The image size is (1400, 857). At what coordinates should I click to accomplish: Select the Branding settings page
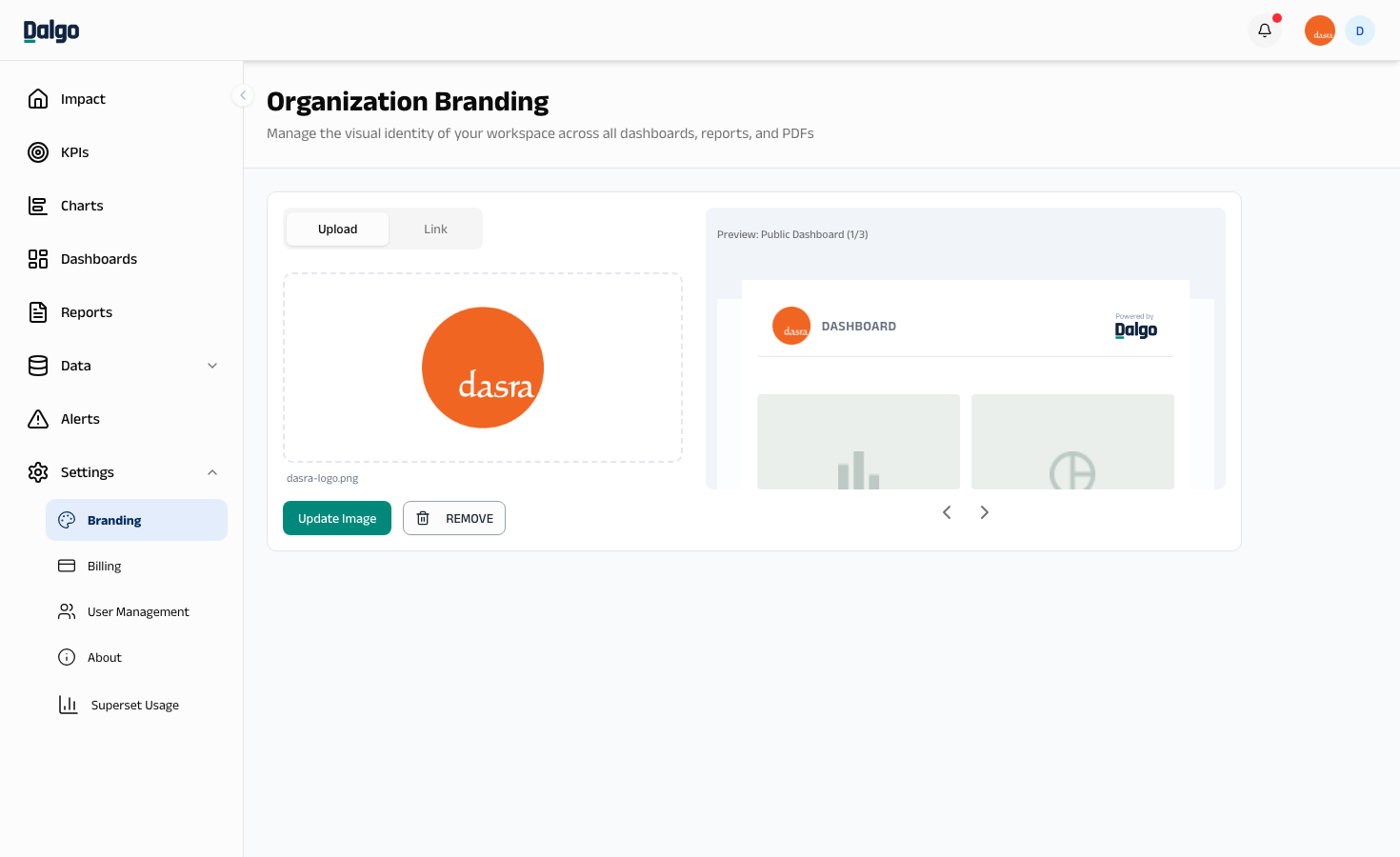click(x=136, y=520)
